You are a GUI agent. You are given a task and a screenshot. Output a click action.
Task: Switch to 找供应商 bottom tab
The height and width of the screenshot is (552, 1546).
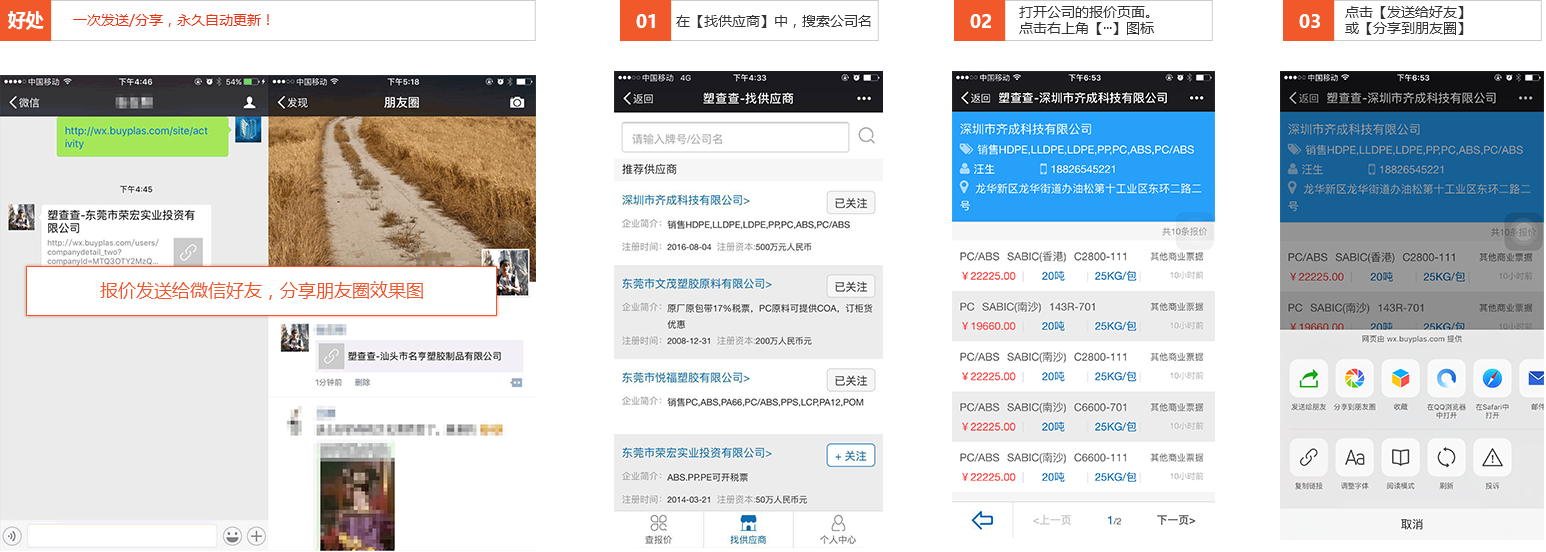click(x=748, y=530)
